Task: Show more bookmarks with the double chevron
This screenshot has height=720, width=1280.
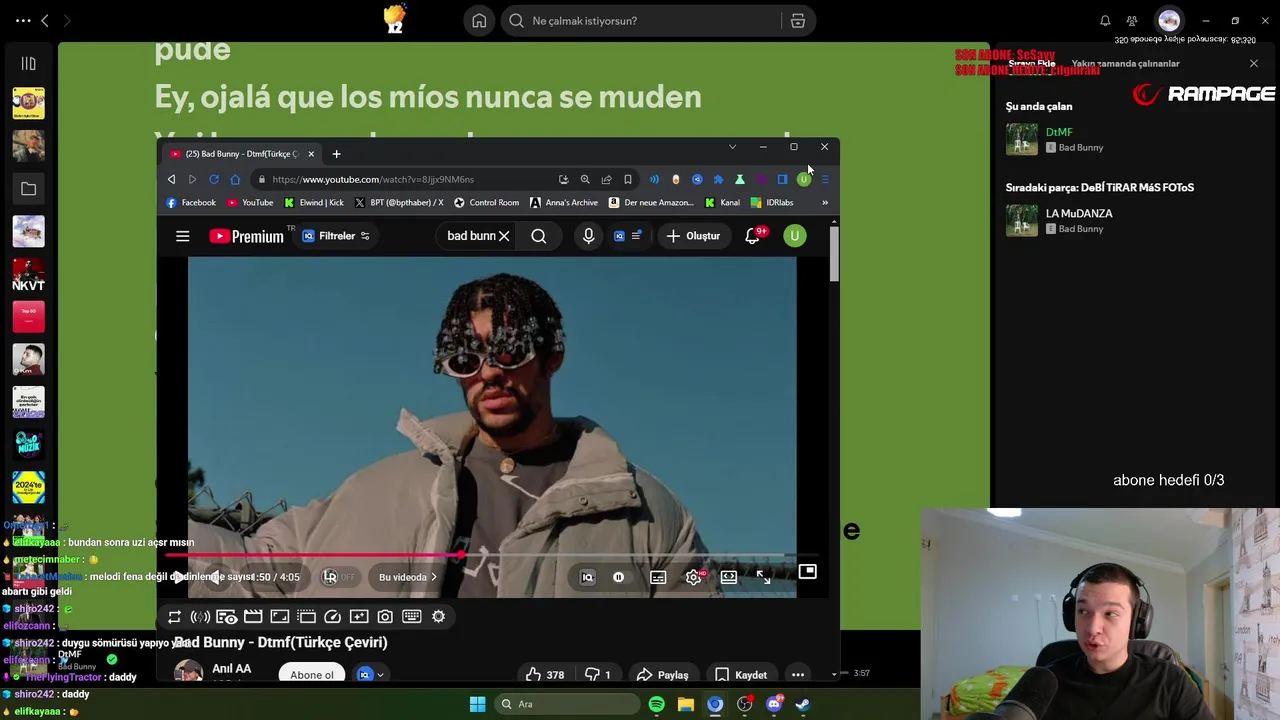Action: click(825, 203)
